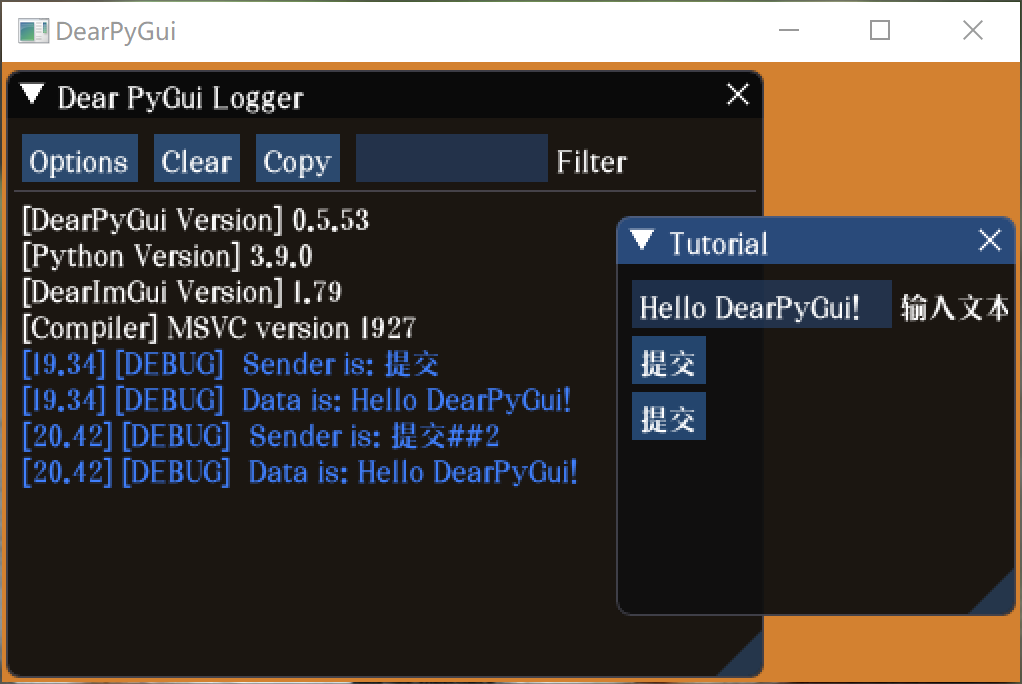Click the Filter input field

(x=450, y=158)
